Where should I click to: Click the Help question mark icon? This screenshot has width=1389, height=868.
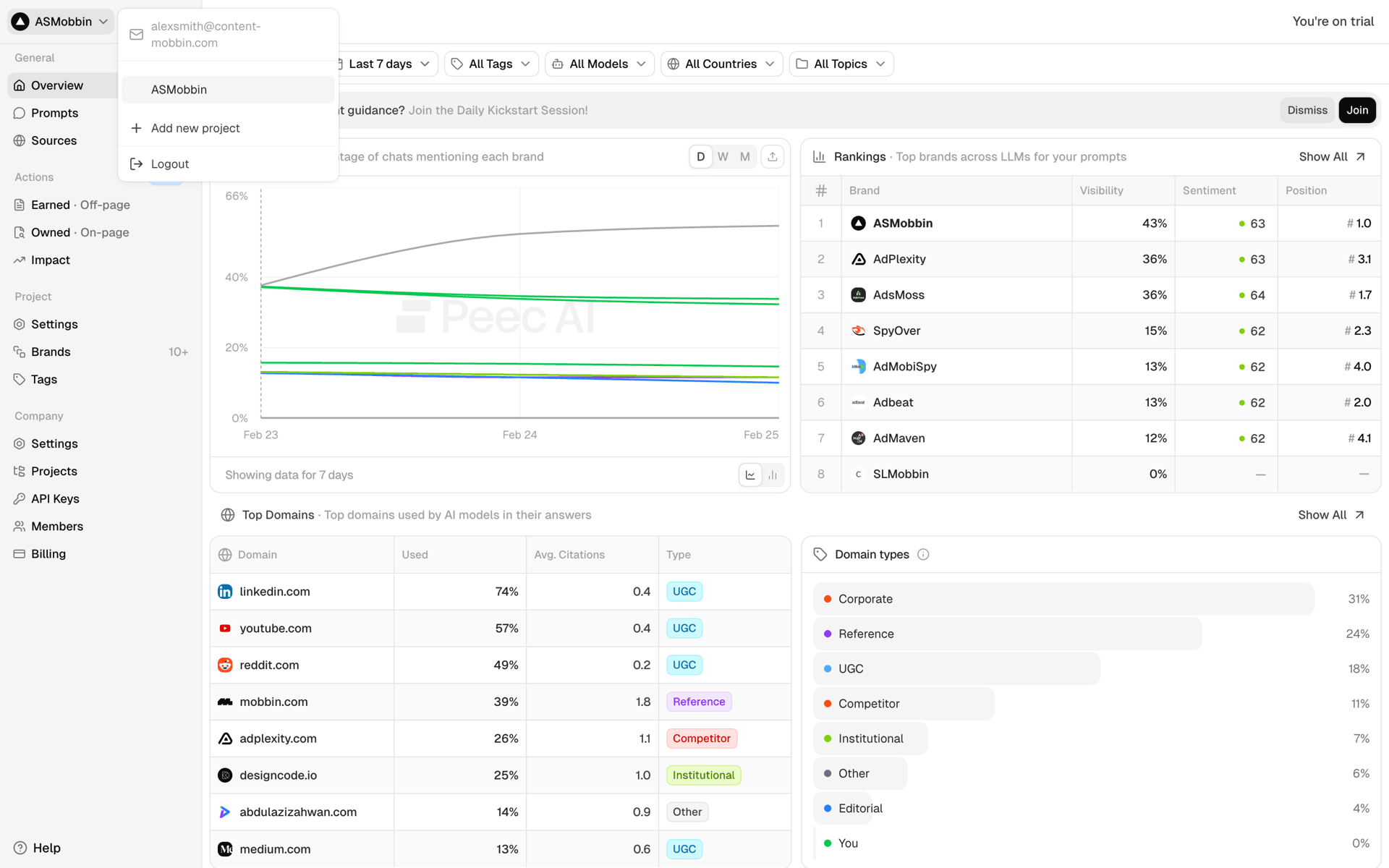(20, 848)
